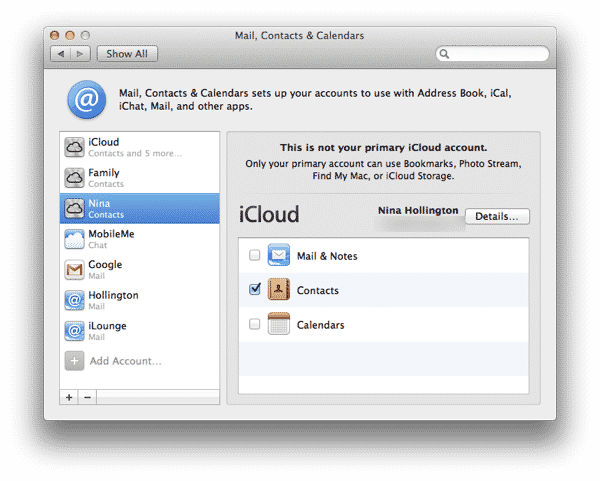
Task: Click the Calendars calendar icon
Action: click(x=279, y=324)
